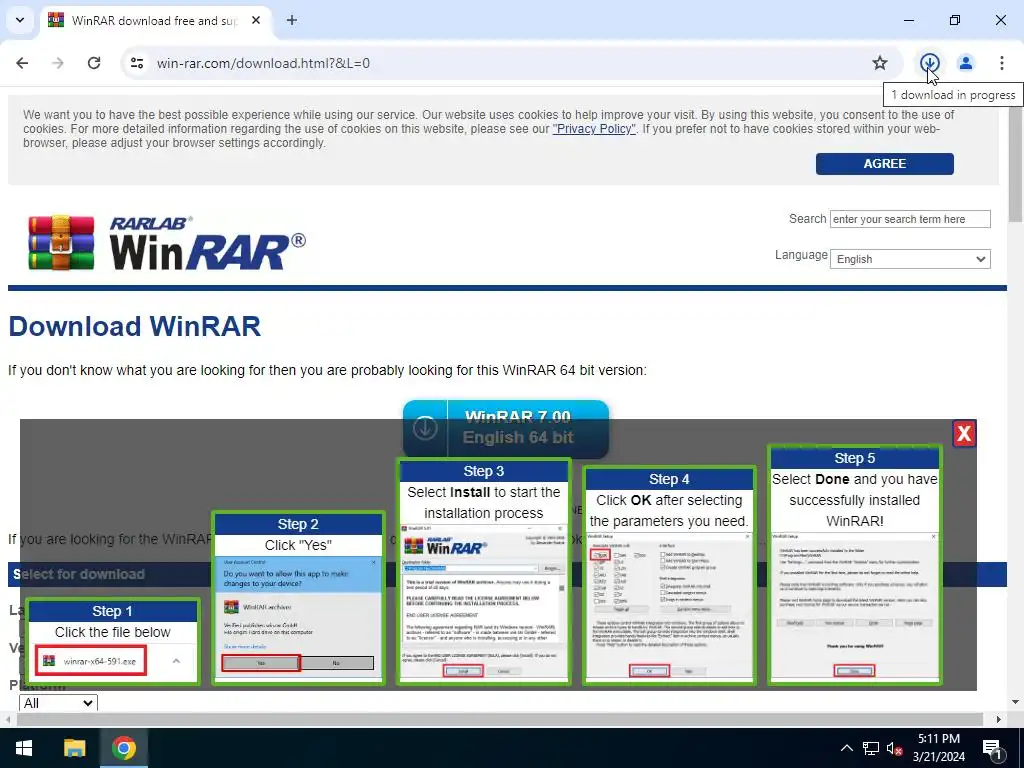Open File Explorer from the taskbar
The height and width of the screenshot is (768, 1024).
[74, 748]
